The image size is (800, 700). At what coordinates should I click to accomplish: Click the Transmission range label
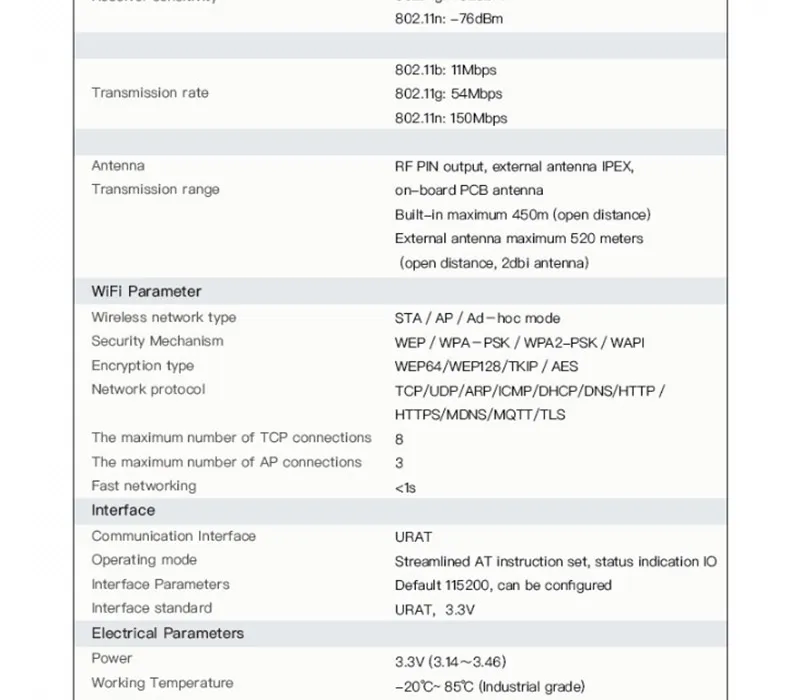point(155,190)
